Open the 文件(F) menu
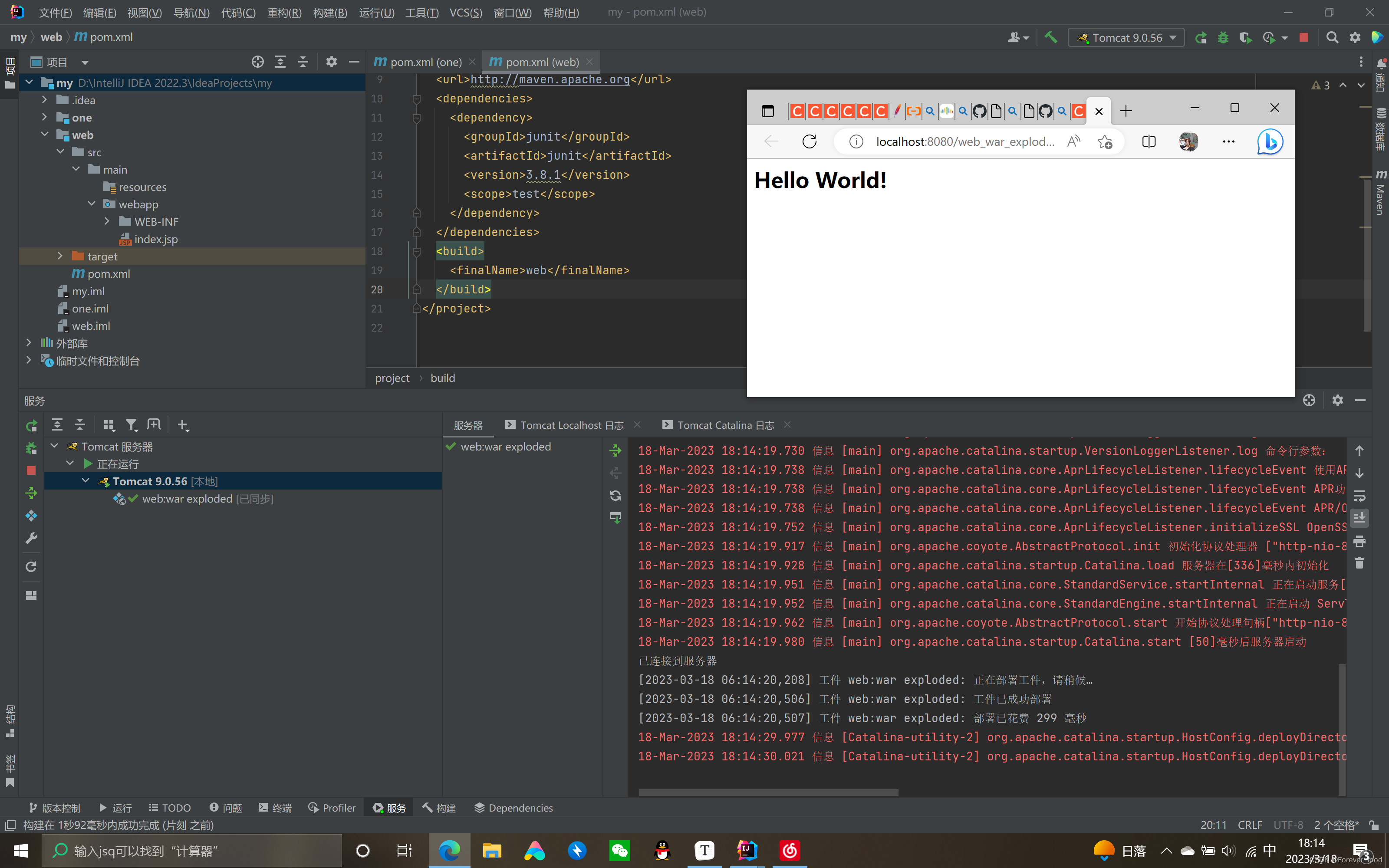Viewport: 1389px width, 868px height. click(55, 13)
